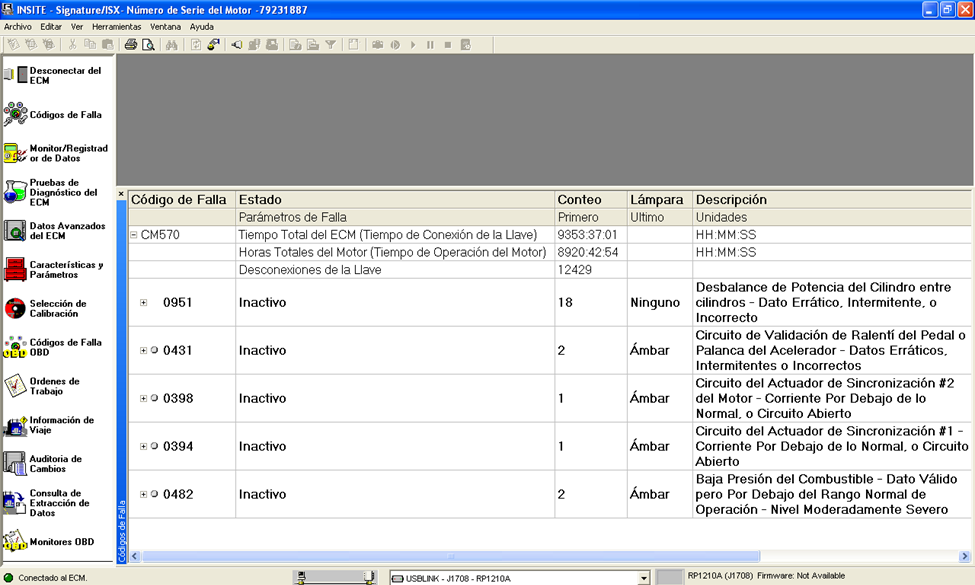Open the Archivo menu
This screenshot has height=585, width=975.
pyautogui.click(x=19, y=26)
